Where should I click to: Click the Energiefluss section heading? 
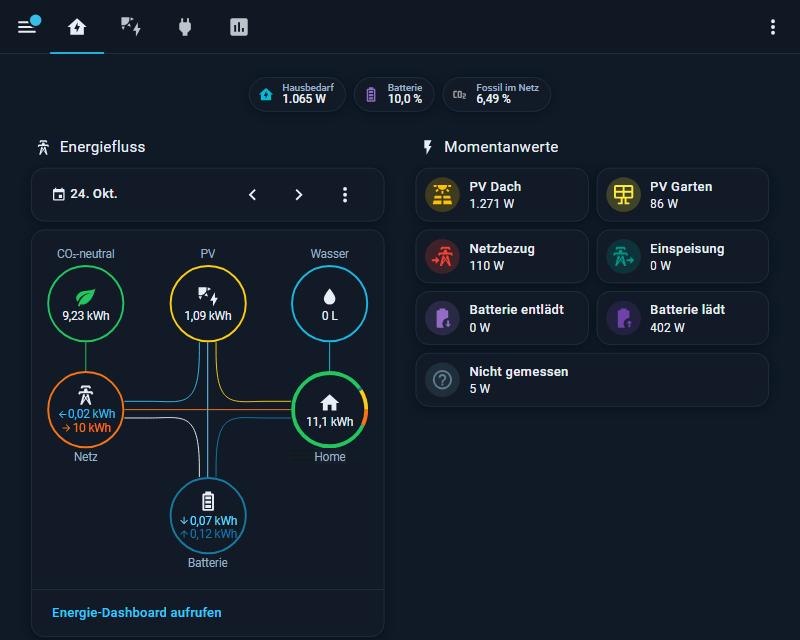pos(103,147)
